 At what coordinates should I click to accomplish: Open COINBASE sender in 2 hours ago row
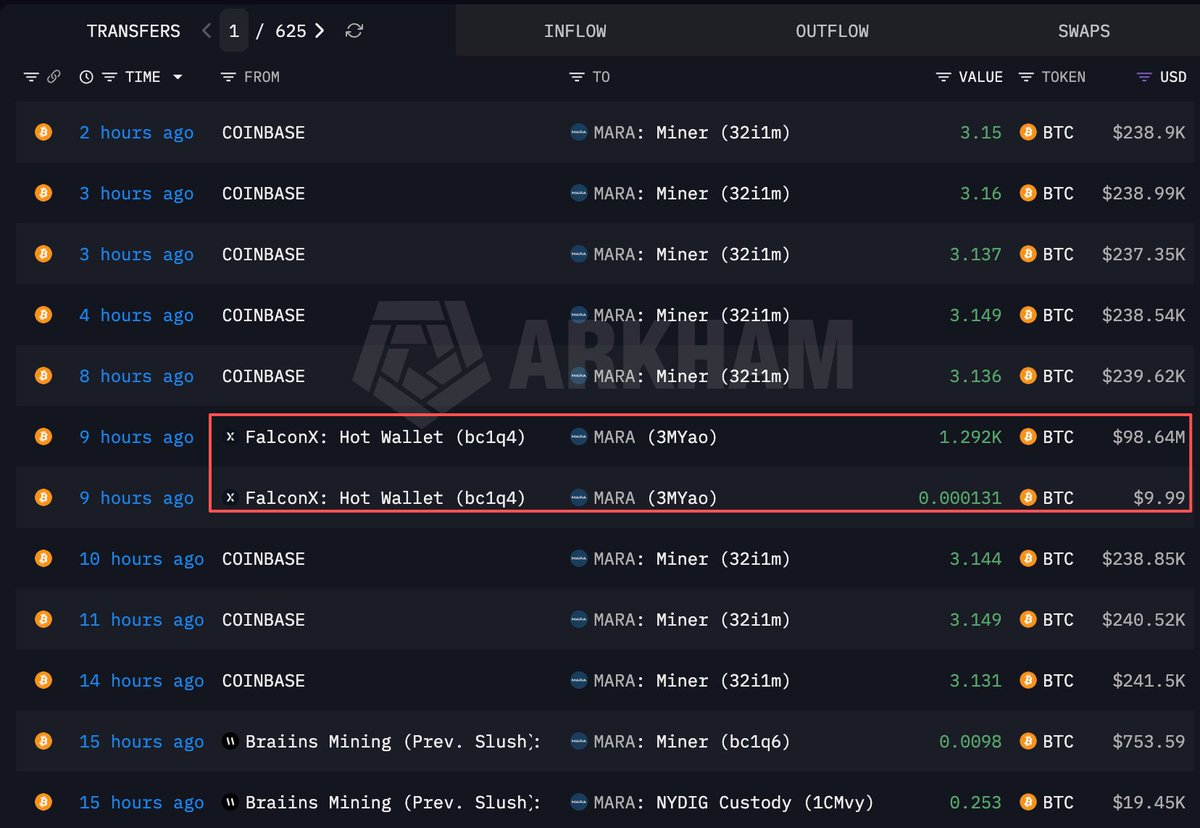click(x=263, y=133)
